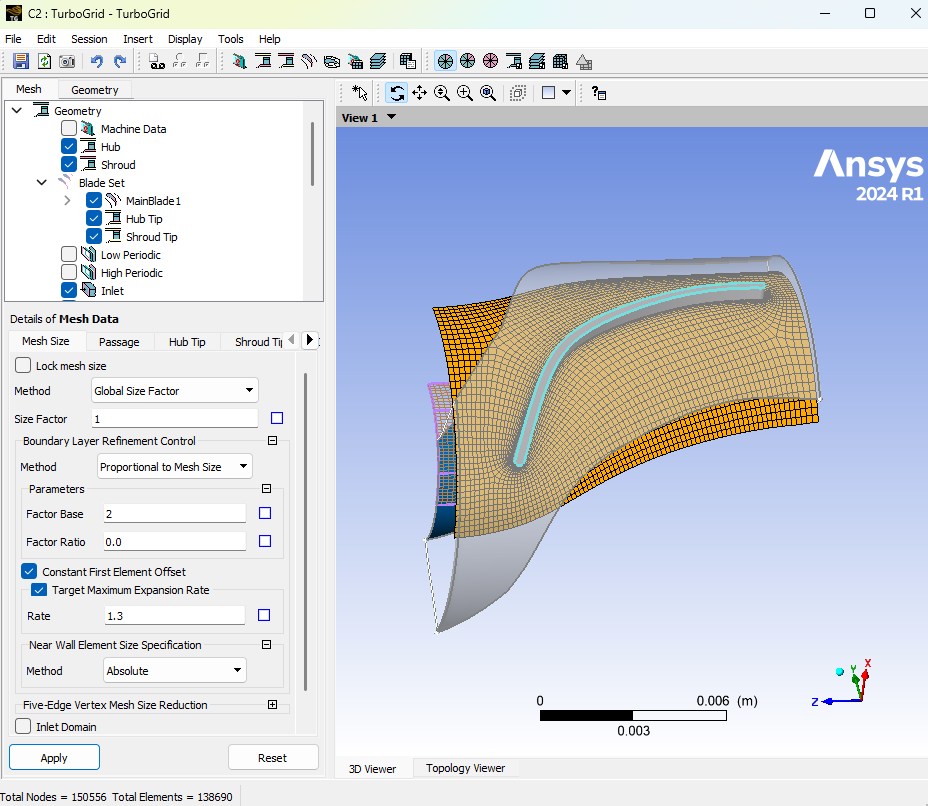
Task: Collapse the Blade Set tree node
Action: tap(42, 182)
